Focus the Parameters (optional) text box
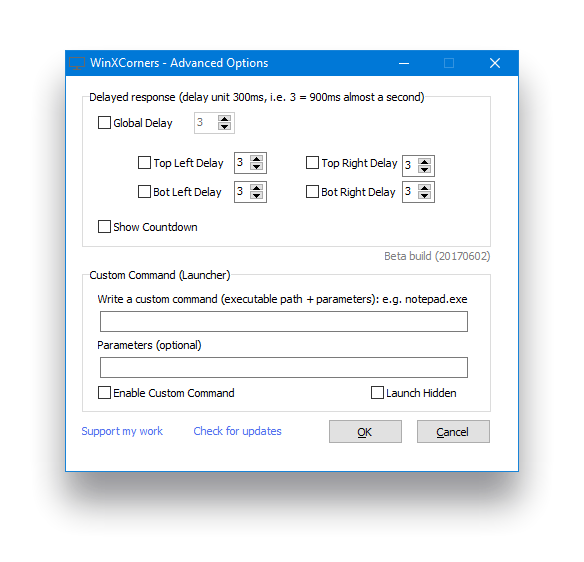The height and width of the screenshot is (562, 584). click(284, 368)
